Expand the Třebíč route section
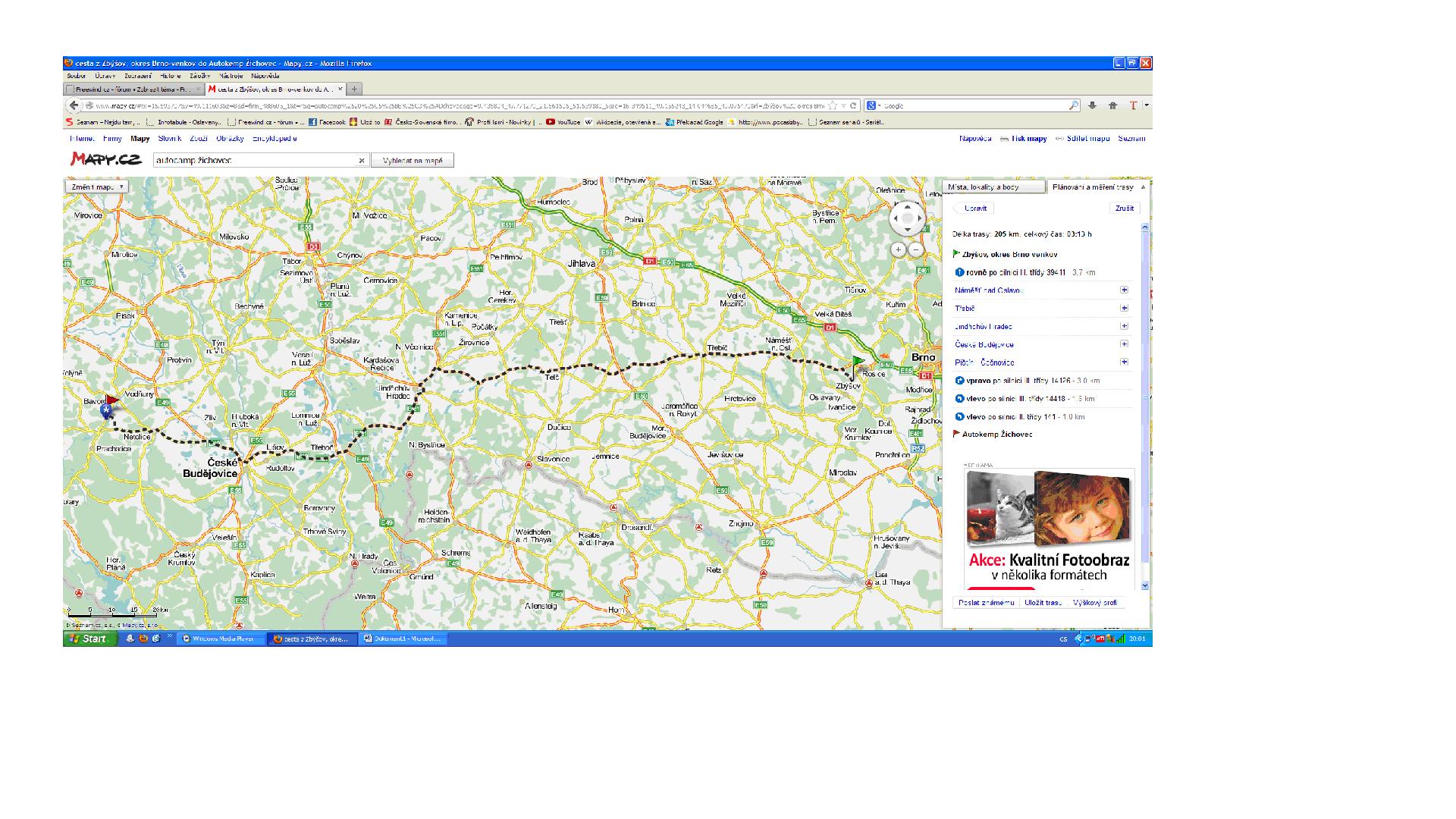 pos(1124,309)
